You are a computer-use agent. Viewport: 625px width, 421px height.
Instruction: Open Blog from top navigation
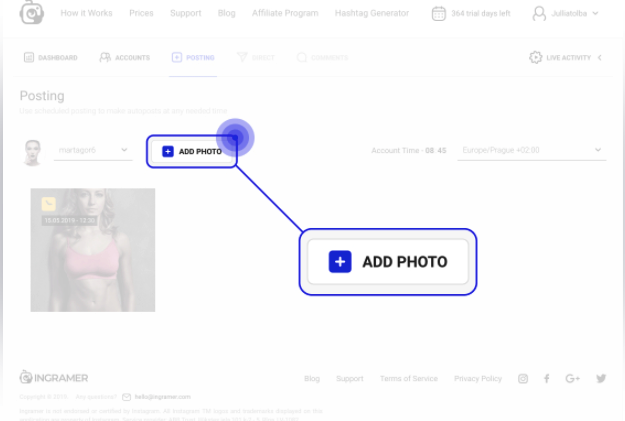(226, 13)
